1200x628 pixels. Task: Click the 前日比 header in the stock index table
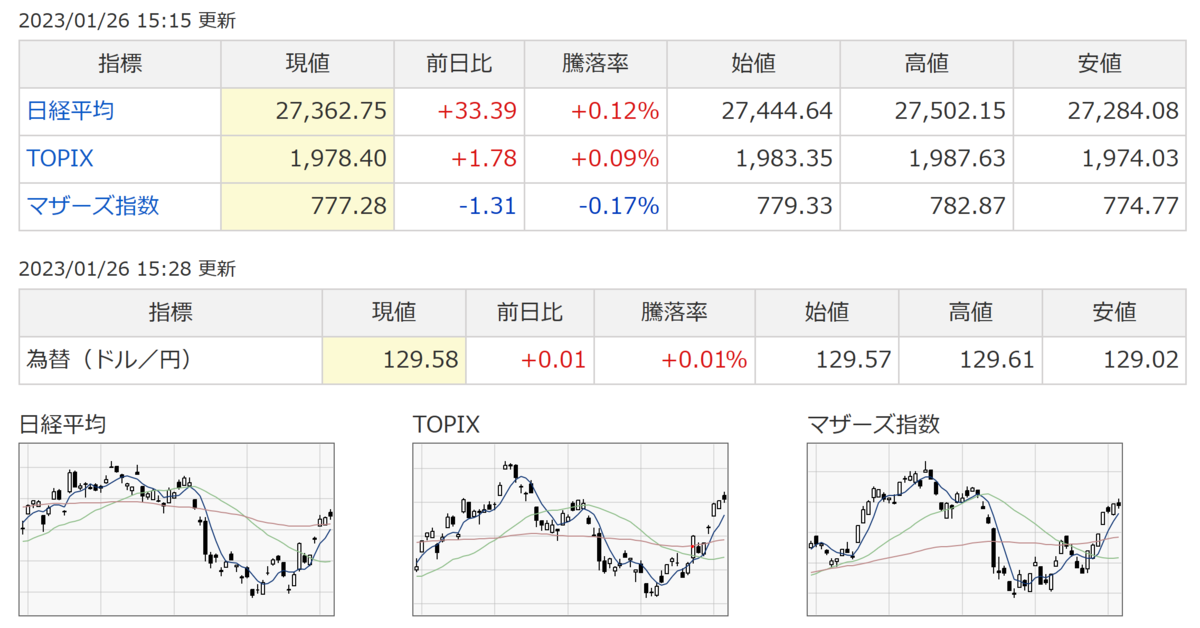[459, 64]
